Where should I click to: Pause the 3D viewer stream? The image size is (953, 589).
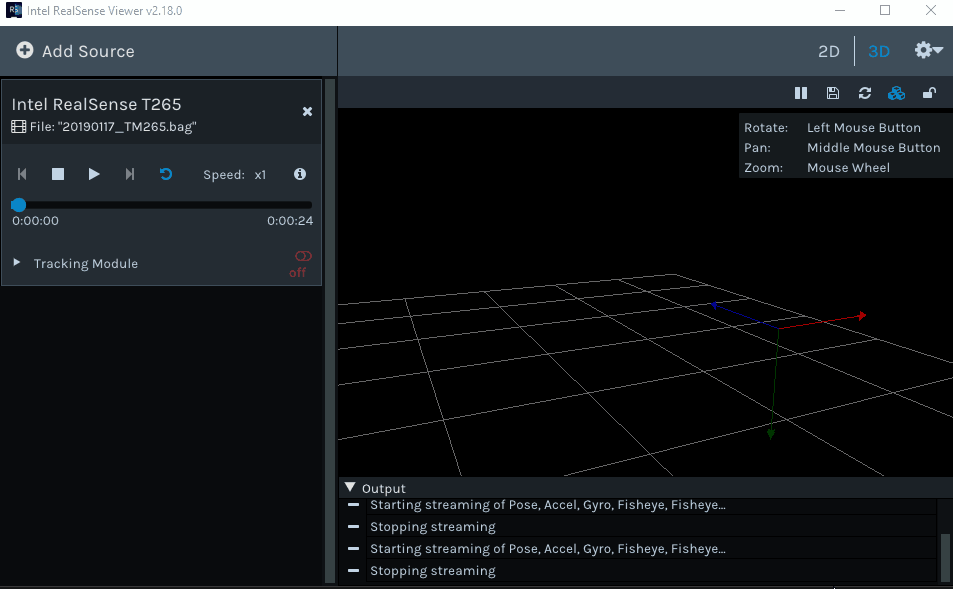pyautogui.click(x=801, y=93)
